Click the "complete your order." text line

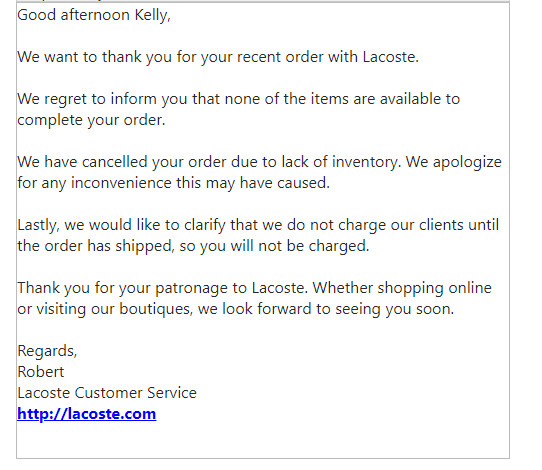point(91,120)
